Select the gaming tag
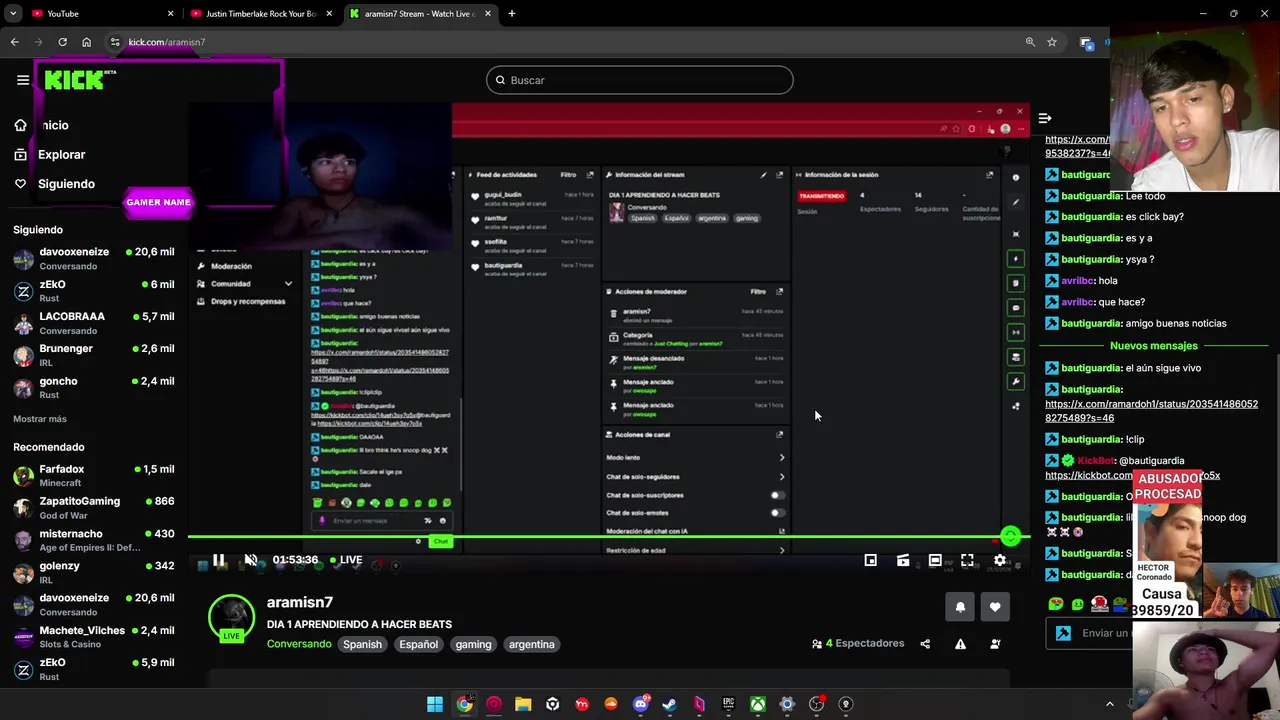 coord(474,644)
